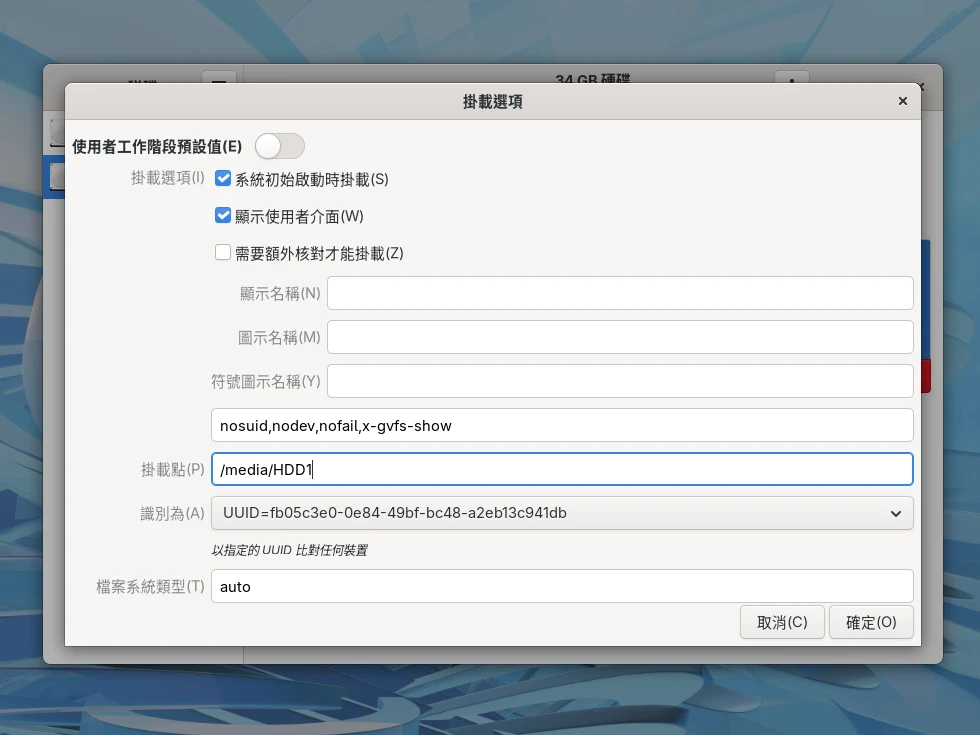980x735 pixels.
Task: Open the 識別為 UUID dropdown
Action: point(562,513)
